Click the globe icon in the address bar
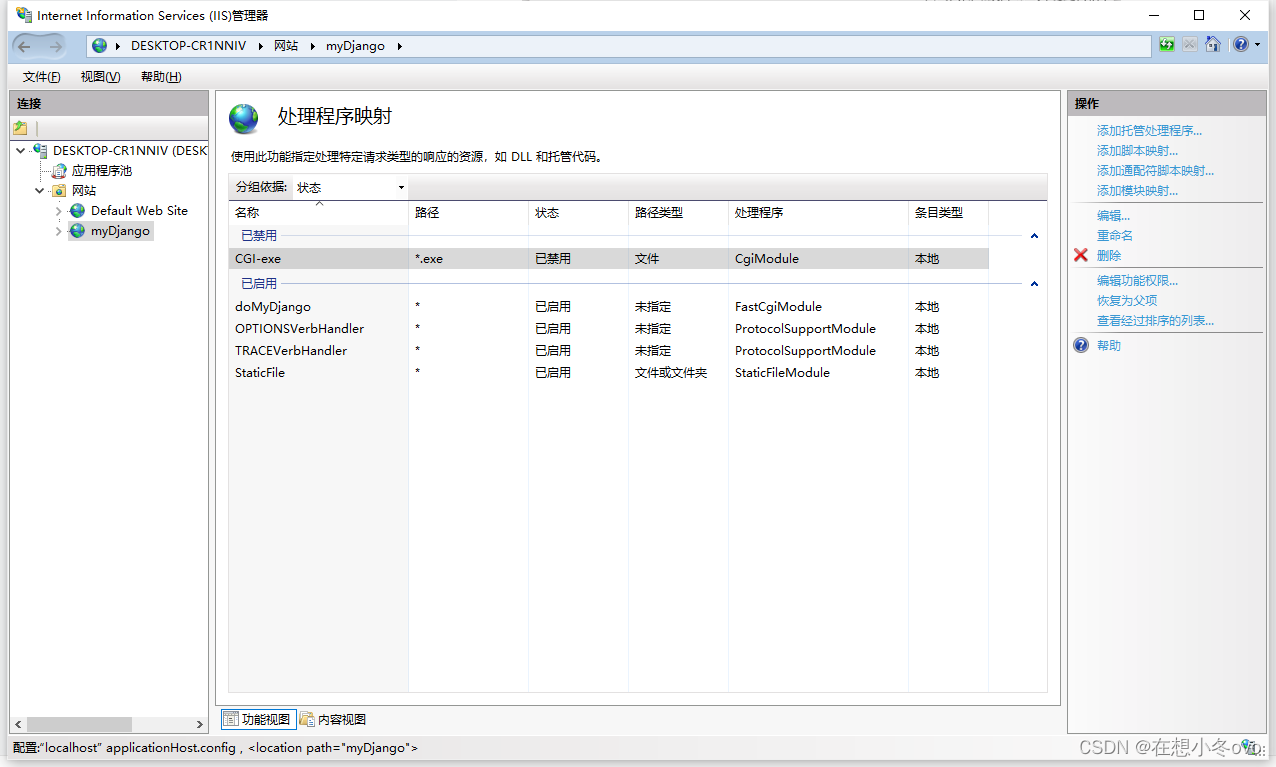Screen dimensions: 1276x767 coord(99,46)
